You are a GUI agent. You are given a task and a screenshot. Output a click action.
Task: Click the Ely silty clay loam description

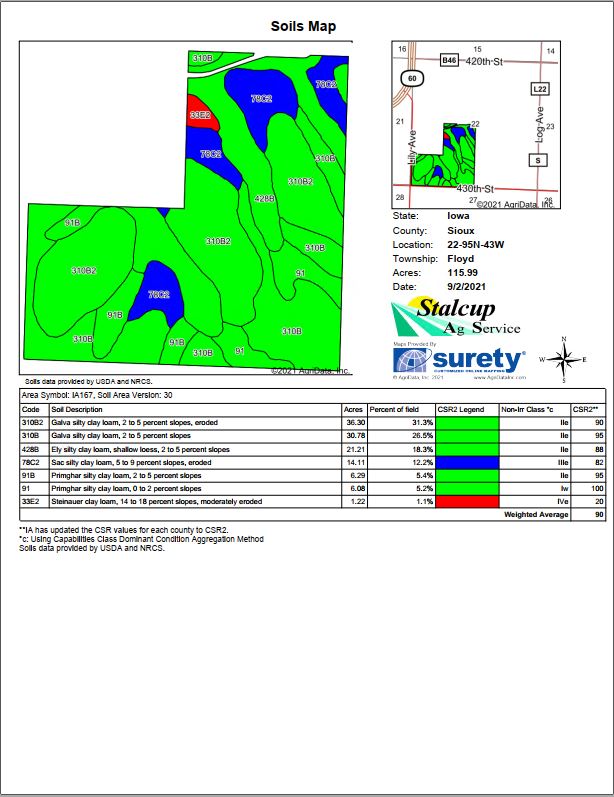coord(140,450)
